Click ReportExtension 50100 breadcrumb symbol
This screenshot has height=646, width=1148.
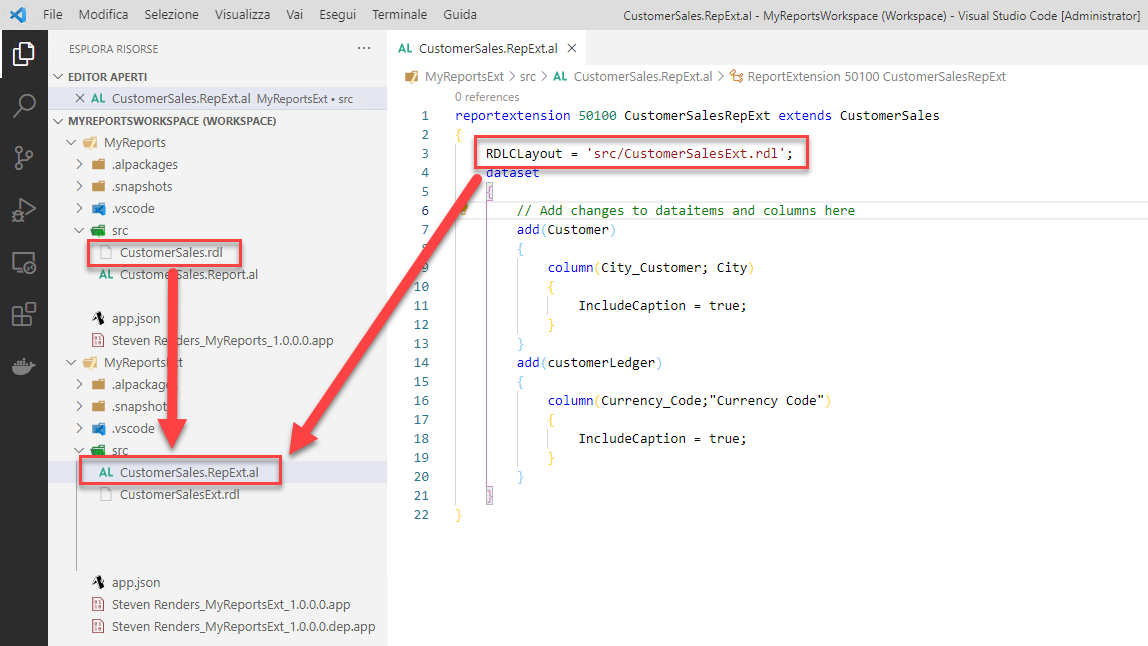click(x=876, y=76)
